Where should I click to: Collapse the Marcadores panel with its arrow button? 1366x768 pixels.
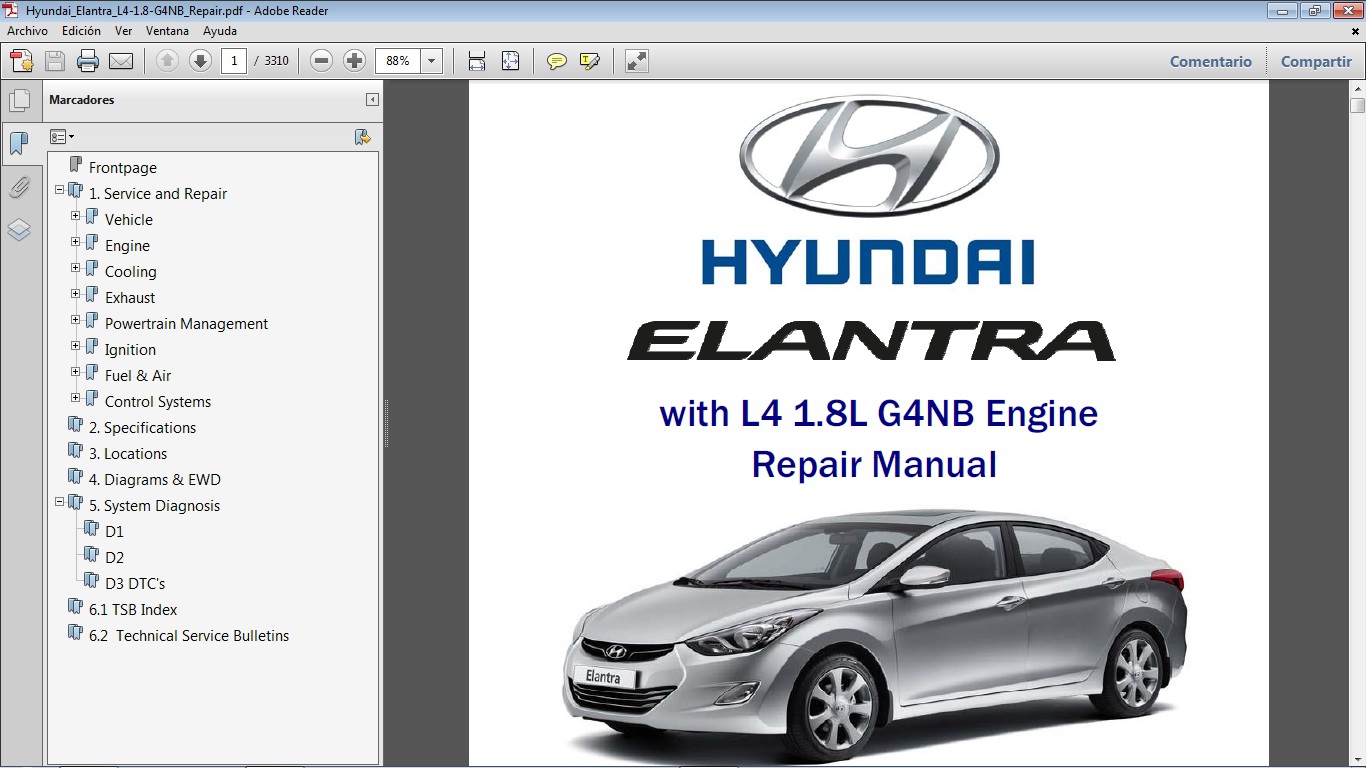372,100
